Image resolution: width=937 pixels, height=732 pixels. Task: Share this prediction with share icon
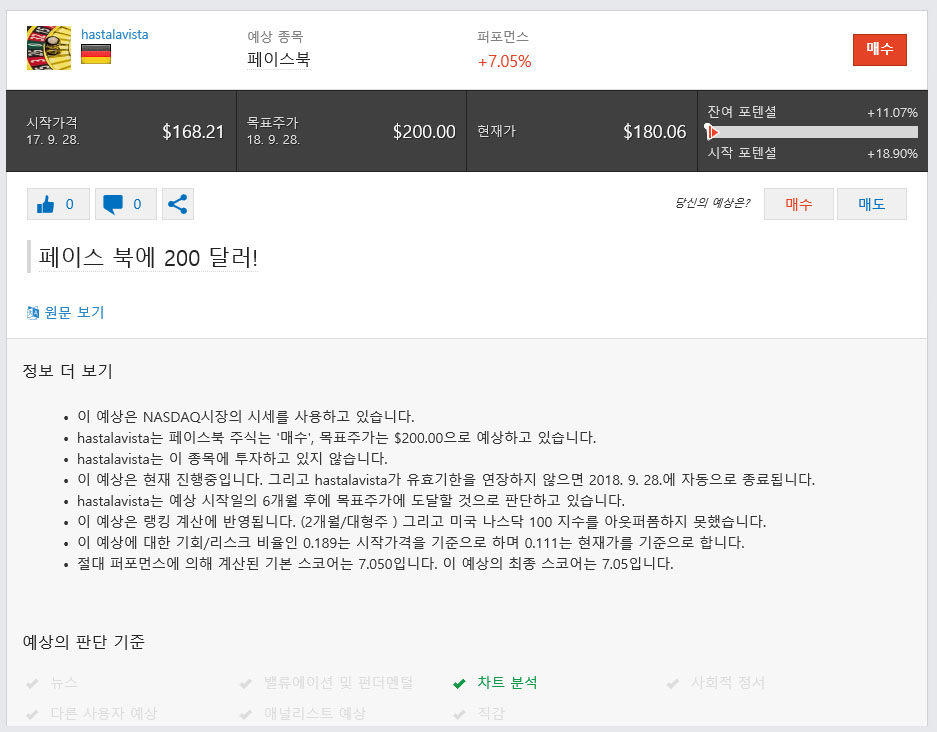pyautogui.click(x=177, y=204)
